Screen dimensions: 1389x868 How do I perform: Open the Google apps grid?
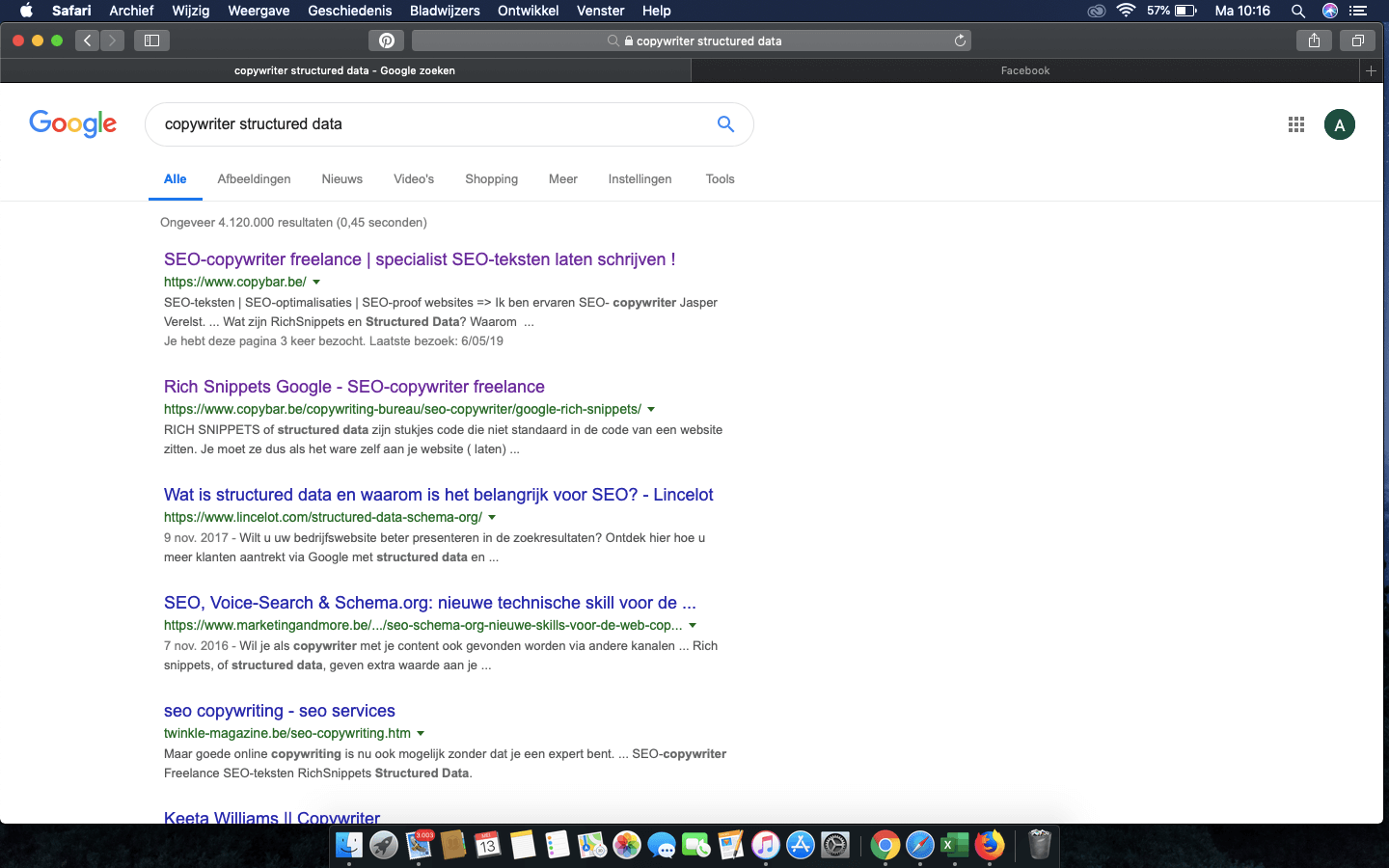[x=1296, y=124]
